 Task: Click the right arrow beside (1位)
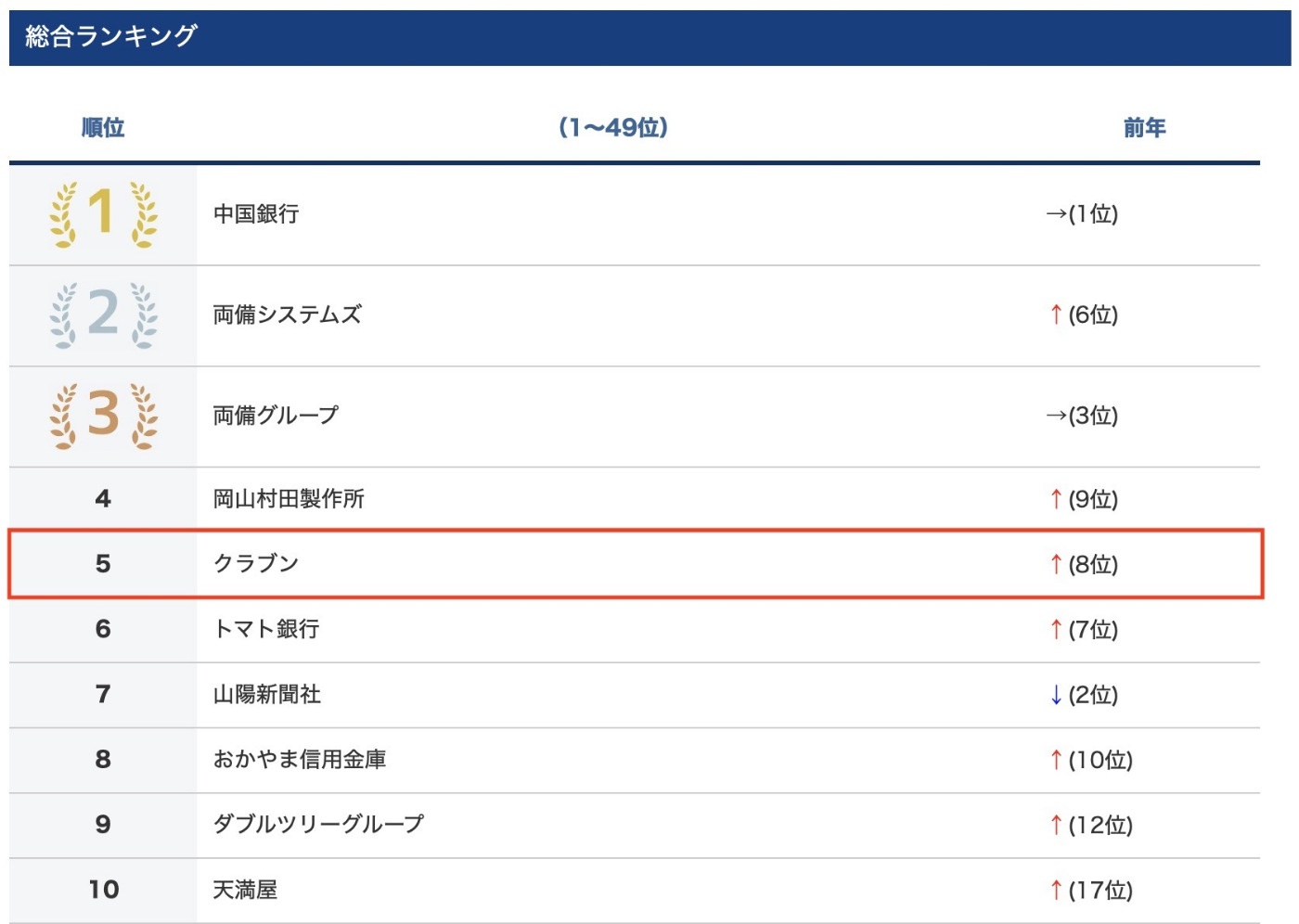tap(1056, 214)
